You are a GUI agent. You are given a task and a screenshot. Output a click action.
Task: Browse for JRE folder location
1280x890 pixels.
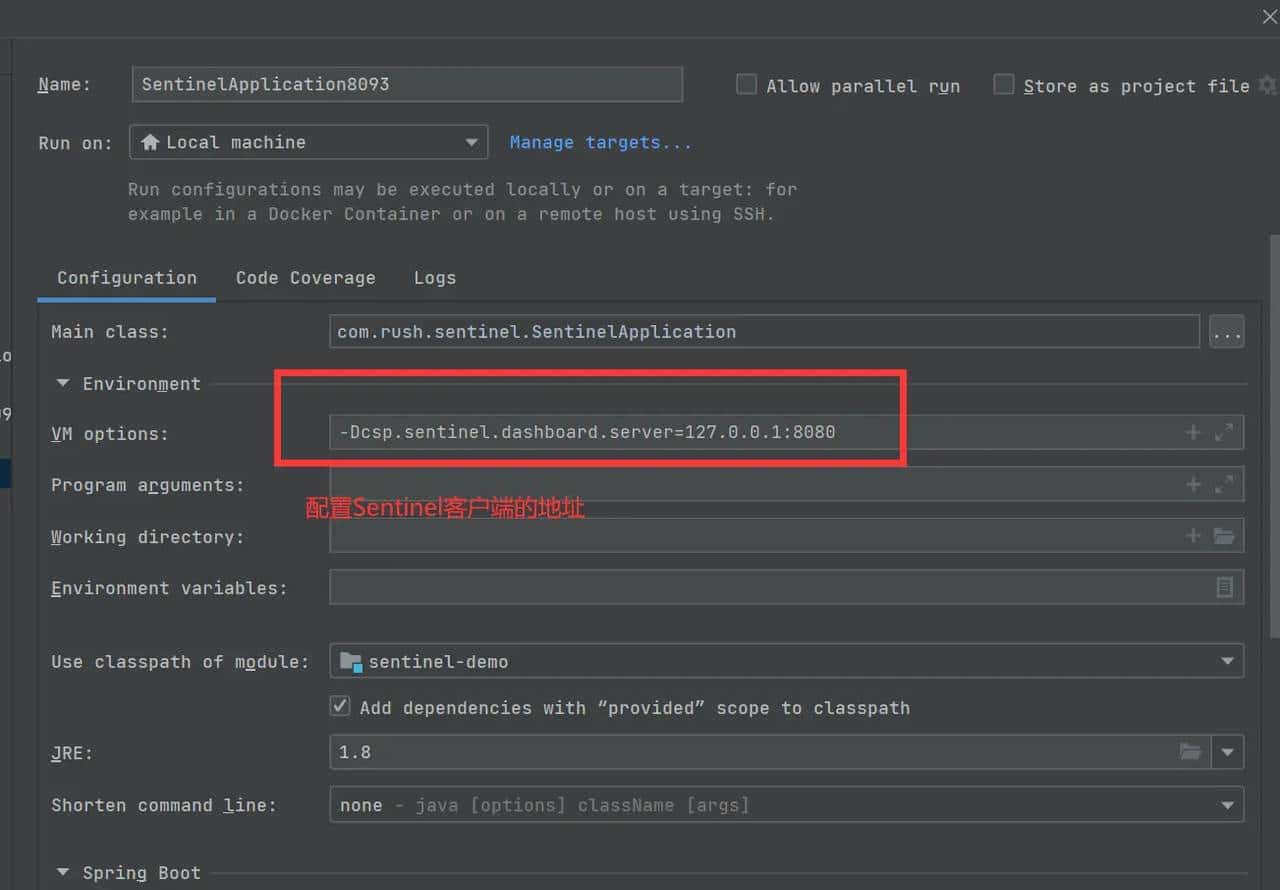[x=1190, y=752]
